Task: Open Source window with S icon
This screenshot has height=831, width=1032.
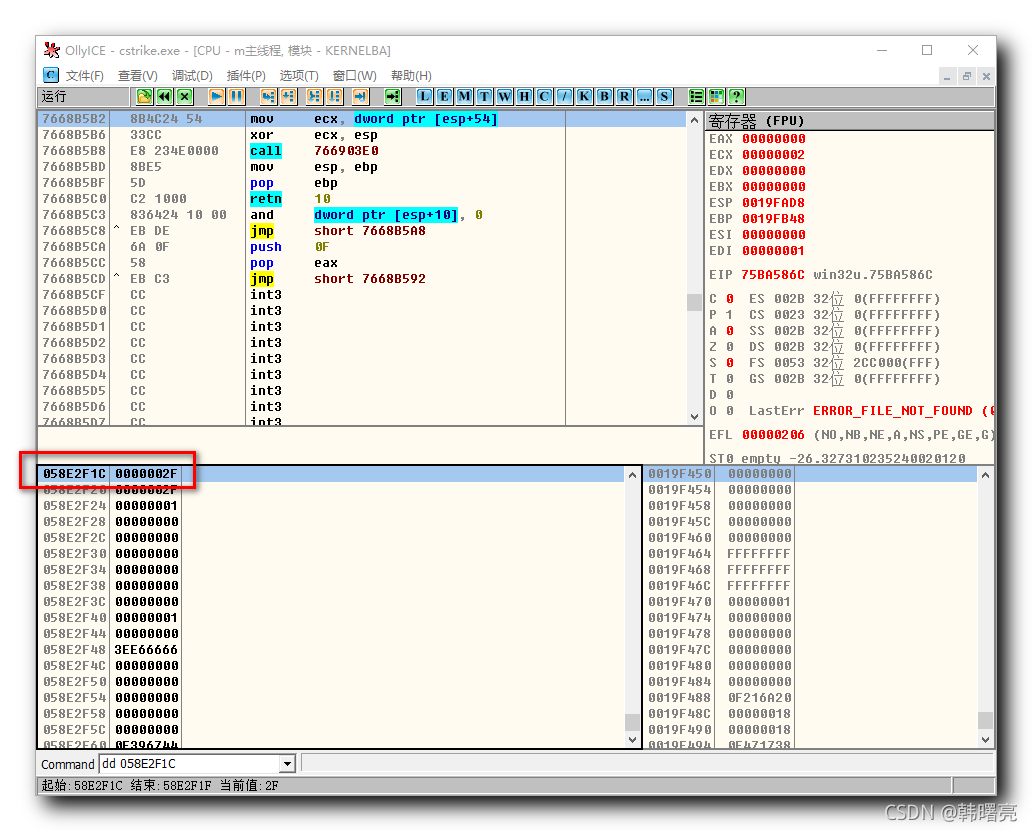Action: pos(664,97)
